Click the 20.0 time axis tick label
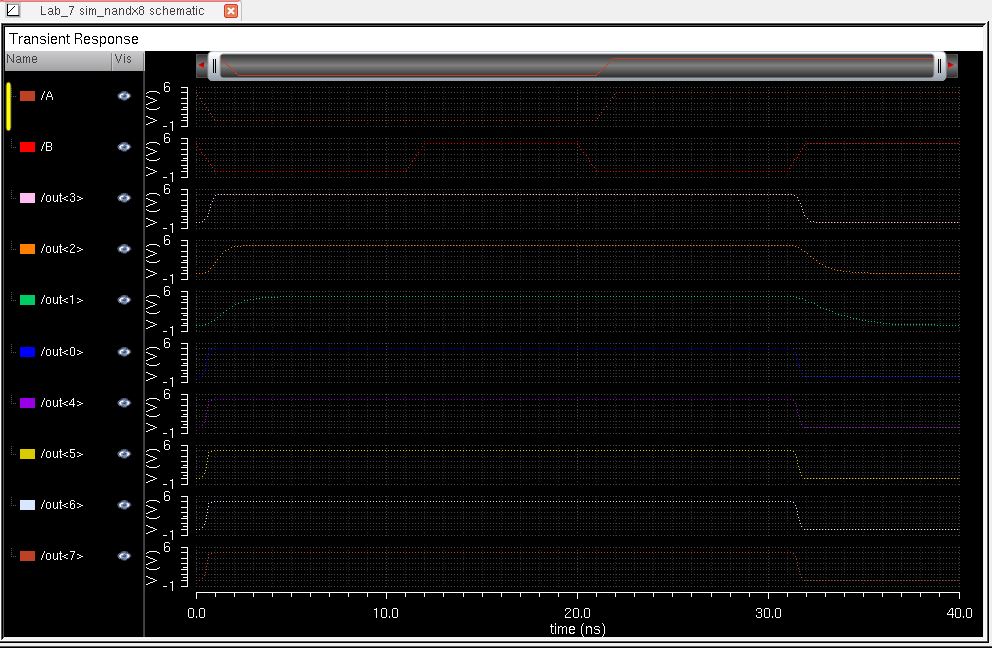 click(x=578, y=613)
